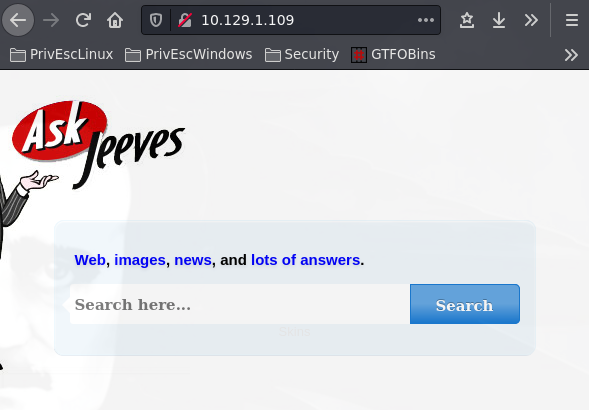Open the PrivEscLinux bookmarks folder
This screenshot has width=589, height=410.
[61, 54]
